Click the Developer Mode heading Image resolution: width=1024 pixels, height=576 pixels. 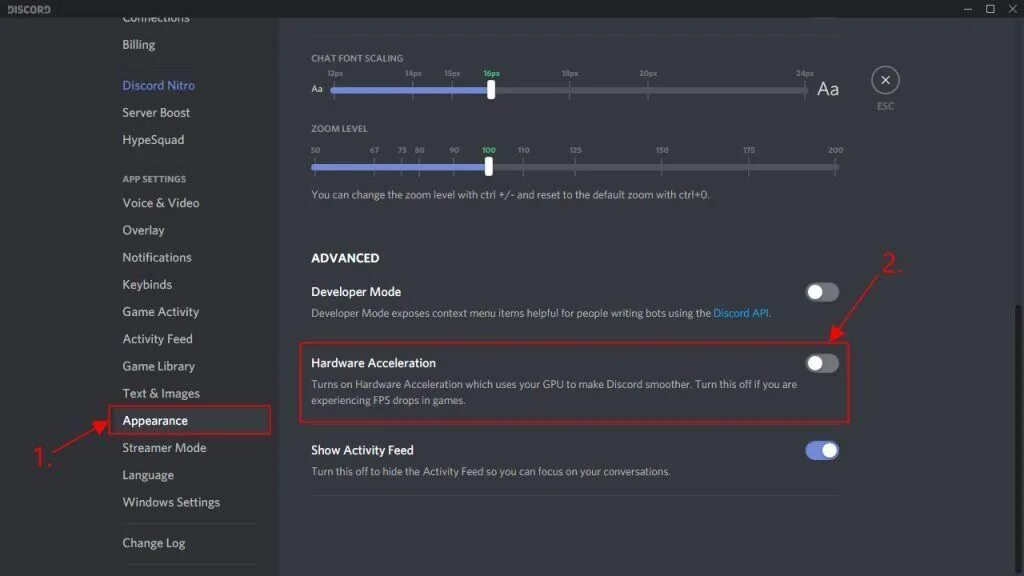coord(356,292)
